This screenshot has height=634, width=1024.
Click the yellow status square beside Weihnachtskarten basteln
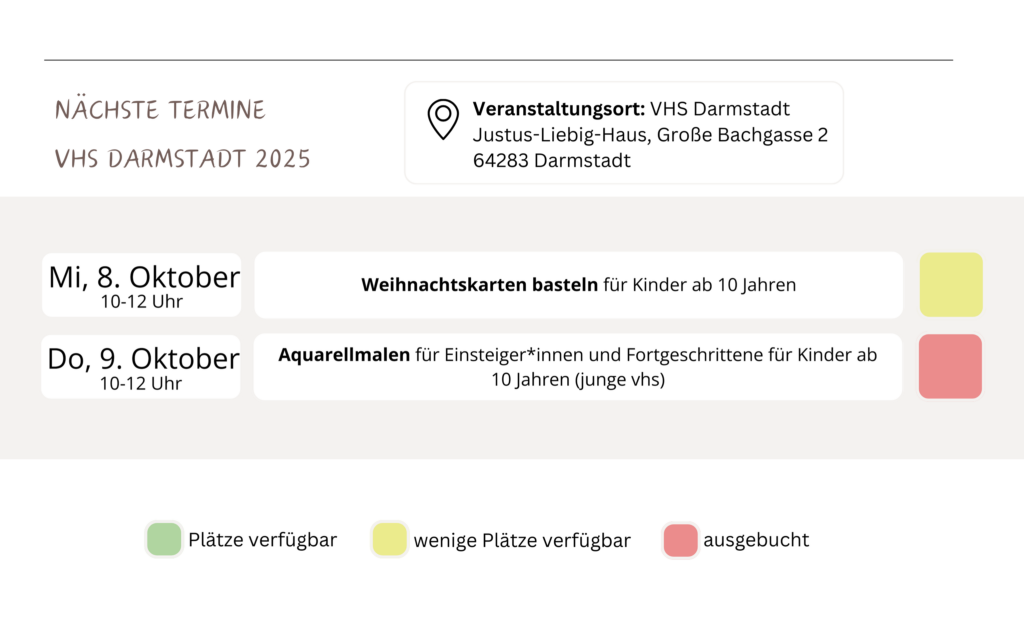pos(951,285)
